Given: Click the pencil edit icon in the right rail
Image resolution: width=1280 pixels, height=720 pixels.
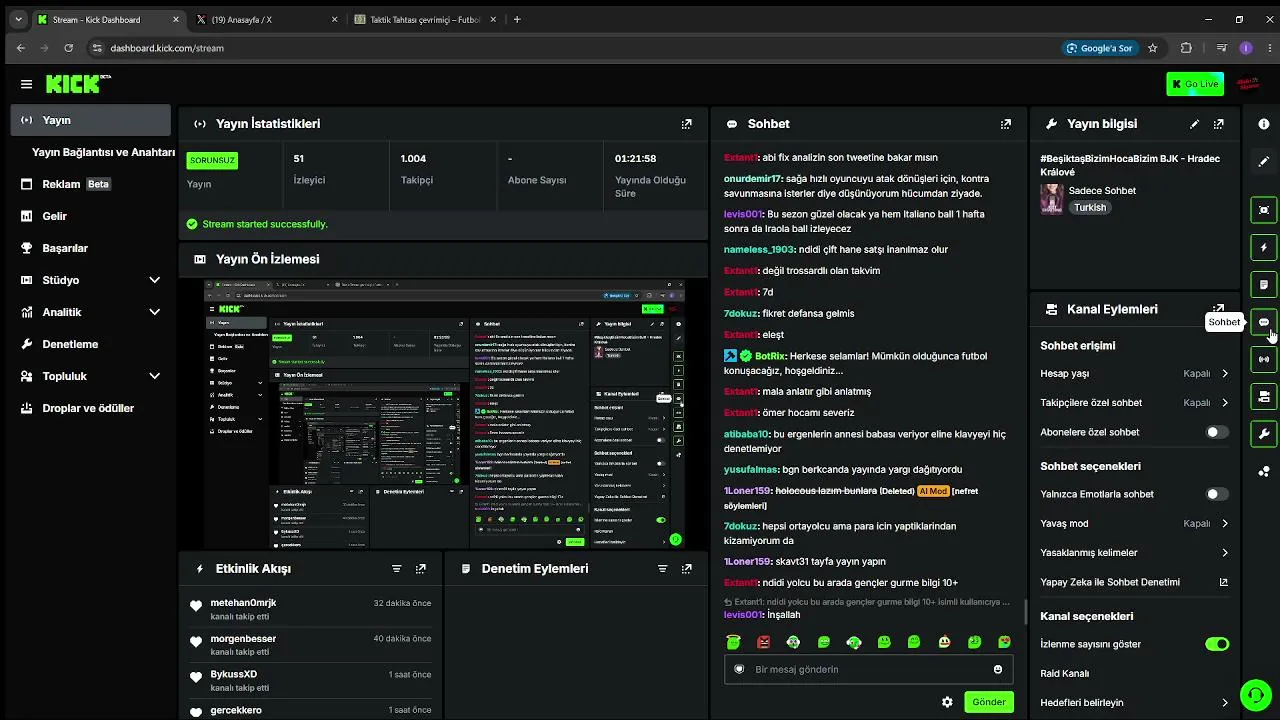Looking at the screenshot, I should 1264,161.
